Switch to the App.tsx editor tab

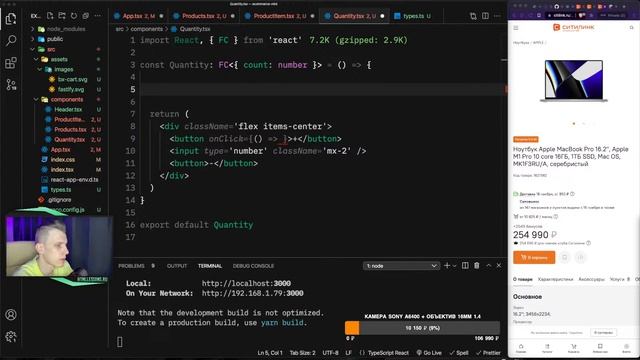pos(138,16)
